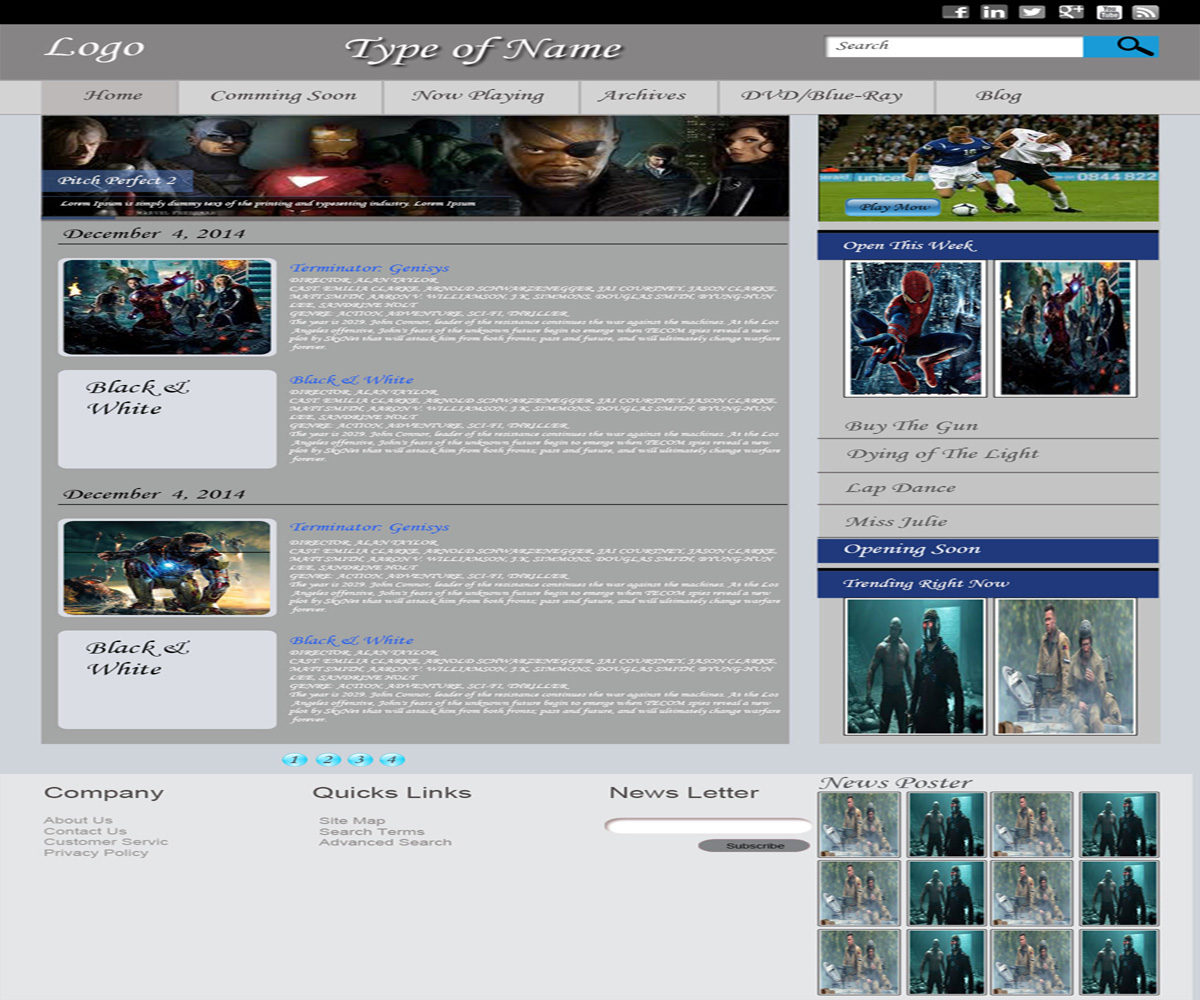The height and width of the screenshot is (1000, 1200).
Task: Go to the Home menu item
Action: click(x=110, y=97)
